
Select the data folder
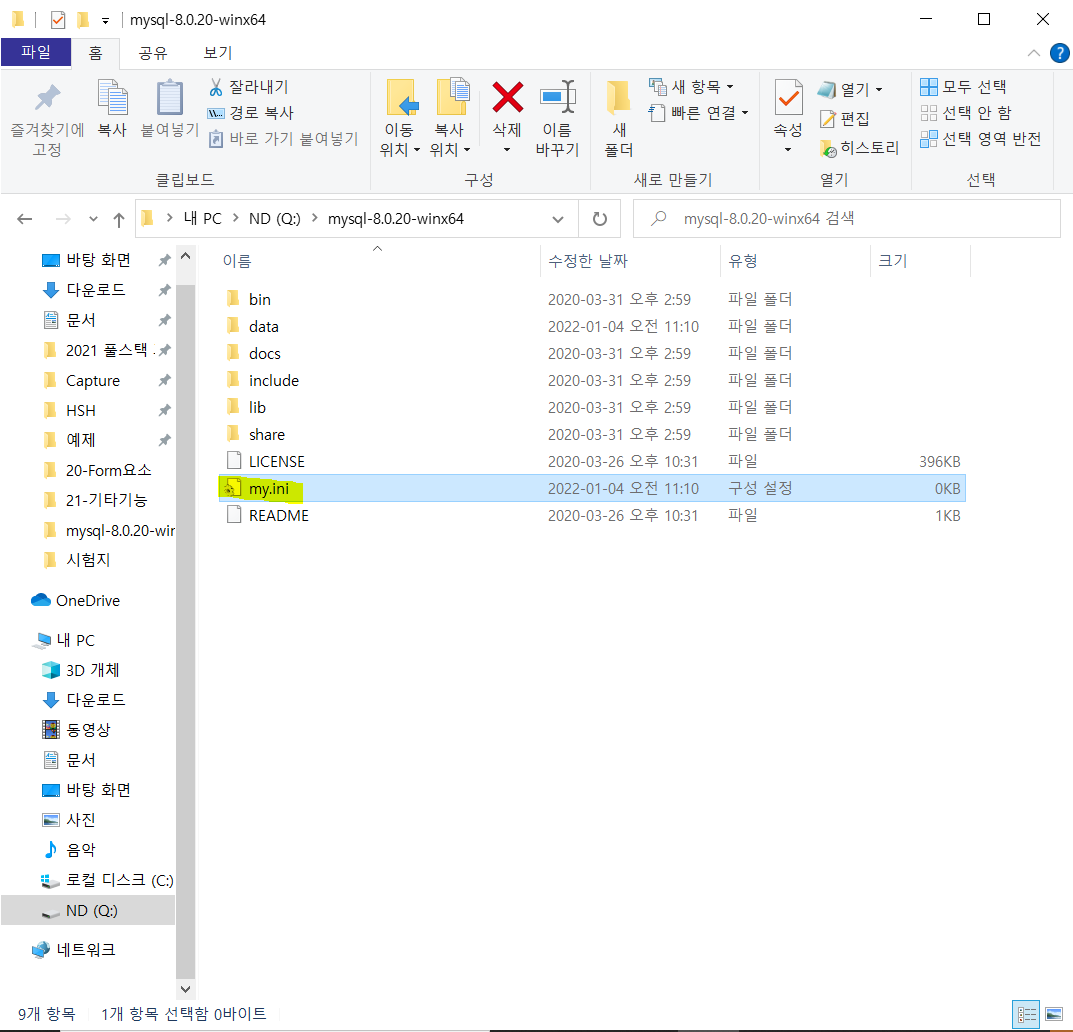click(x=592, y=326)
